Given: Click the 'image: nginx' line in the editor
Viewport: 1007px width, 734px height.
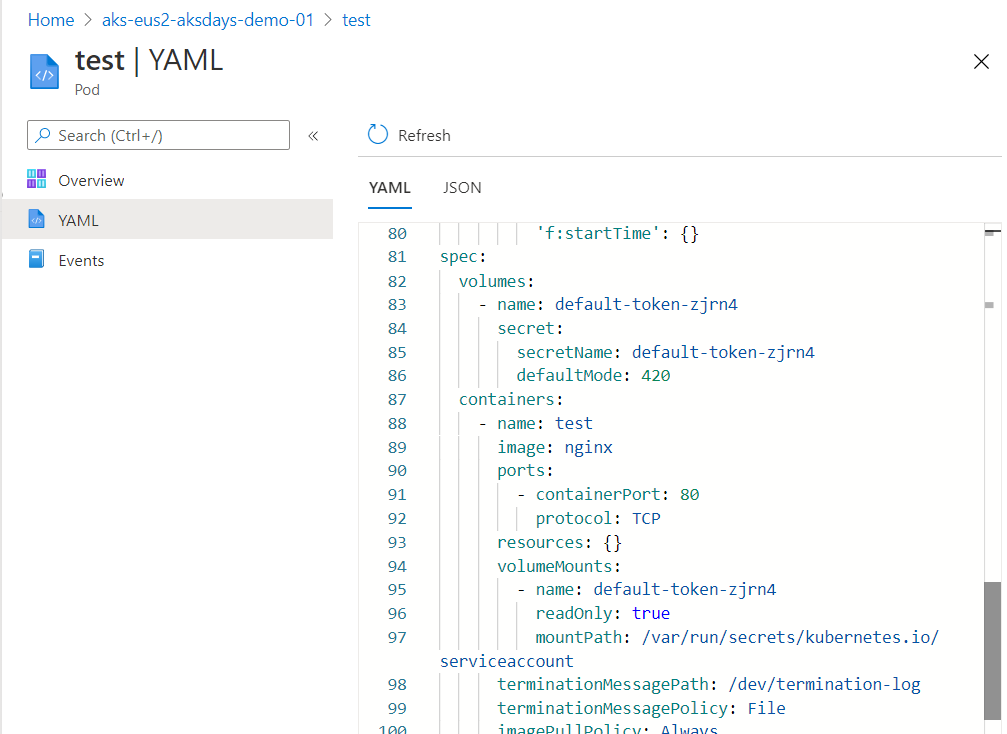Looking at the screenshot, I should [x=554, y=447].
